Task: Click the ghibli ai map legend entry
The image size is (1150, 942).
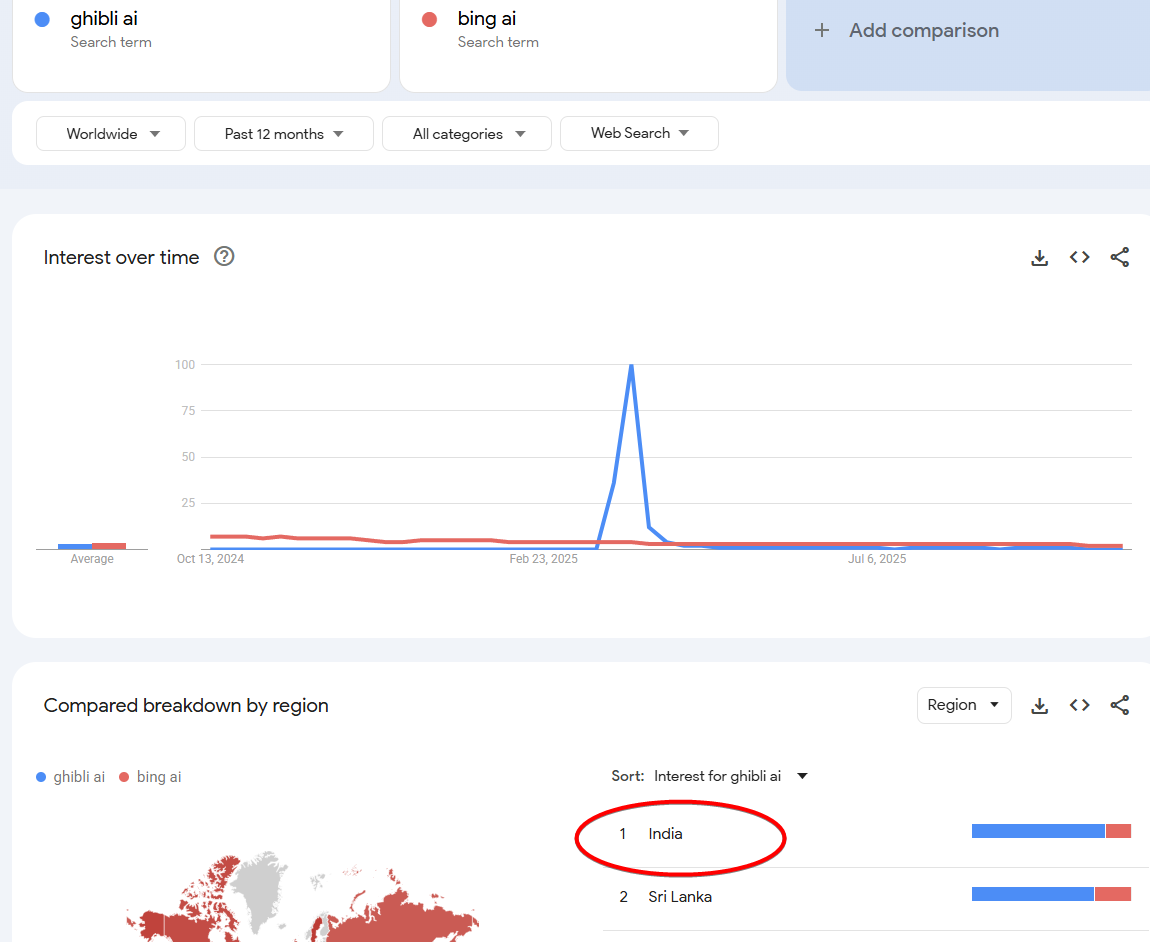Action: [x=70, y=777]
